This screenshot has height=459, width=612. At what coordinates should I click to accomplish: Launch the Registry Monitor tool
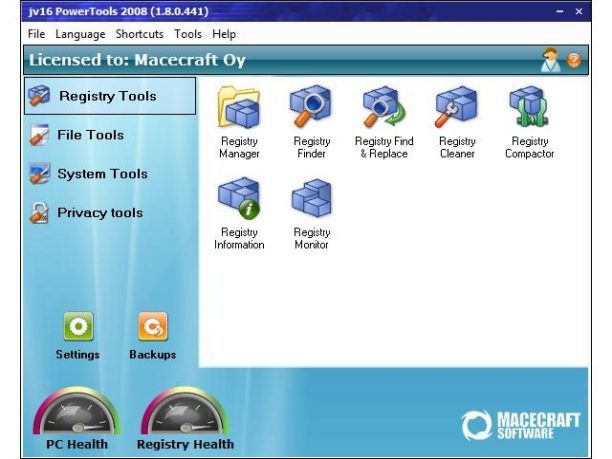click(311, 213)
